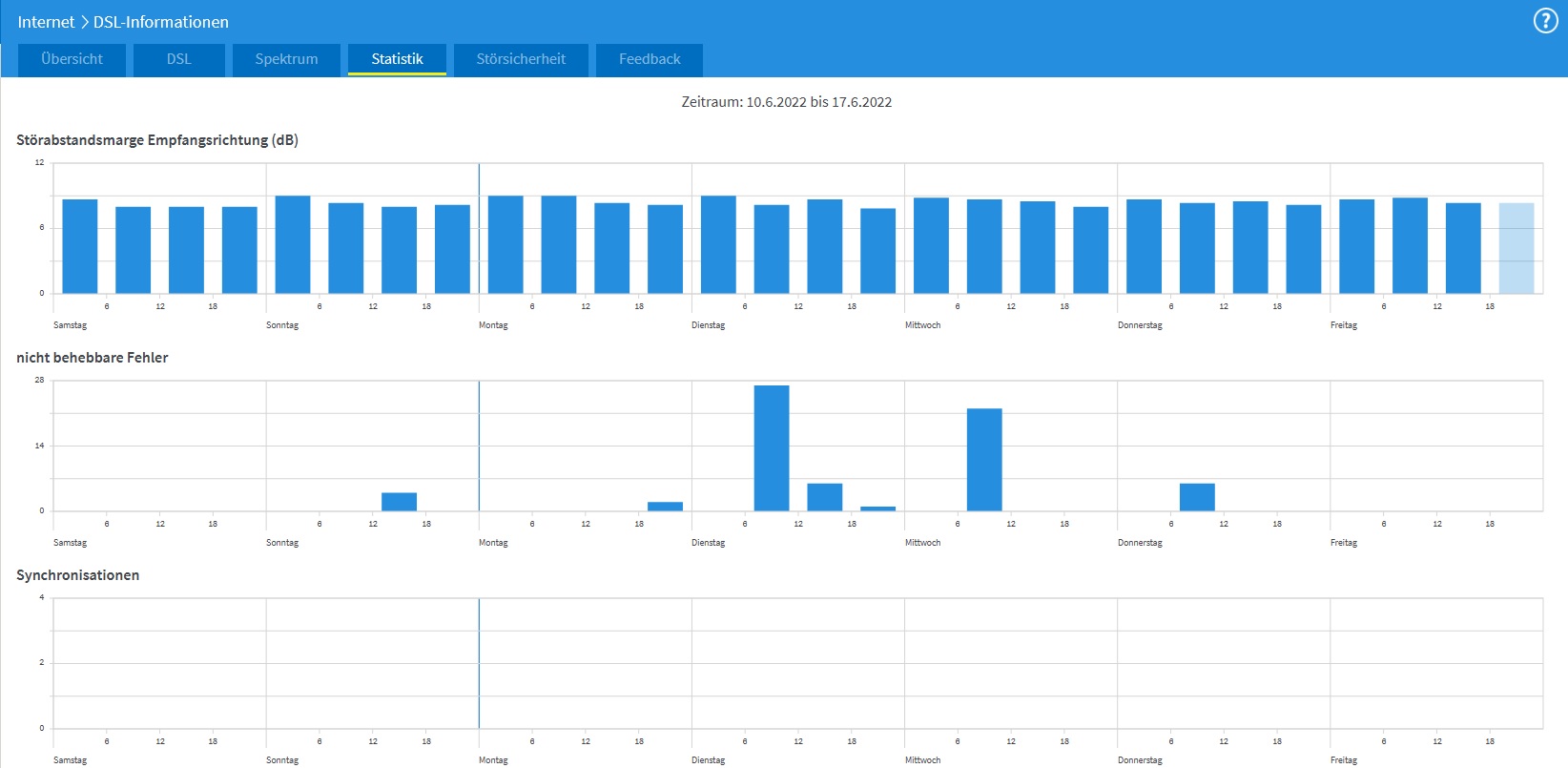Click the DSL-Informationen breadcrumb text
This screenshot has height=768, width=1568.
(x=160, y=22)
